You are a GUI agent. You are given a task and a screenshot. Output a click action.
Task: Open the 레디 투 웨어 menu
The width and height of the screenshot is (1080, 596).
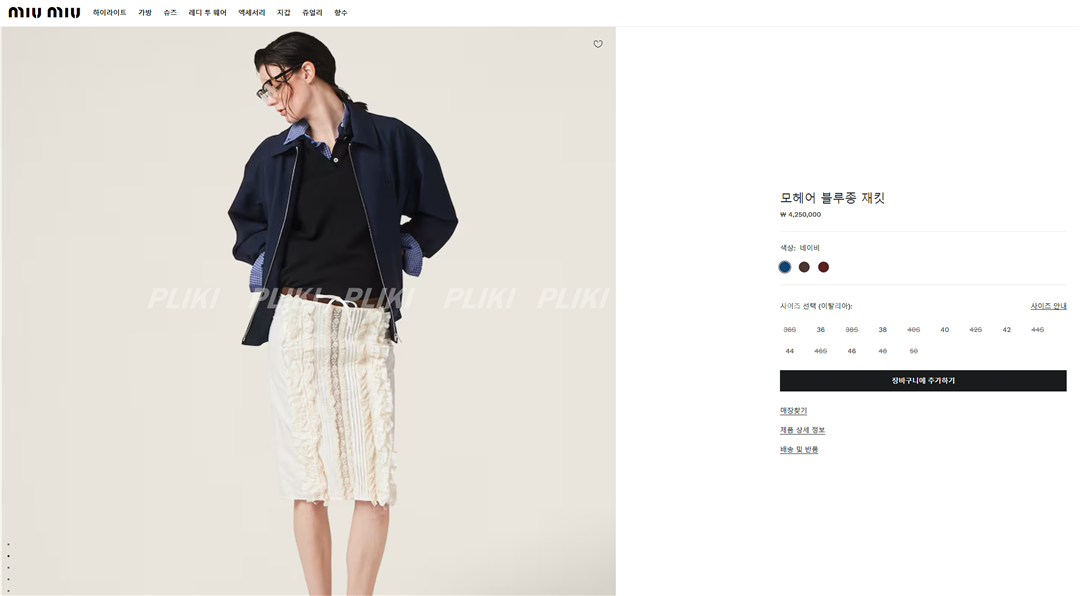click(207, 12)
